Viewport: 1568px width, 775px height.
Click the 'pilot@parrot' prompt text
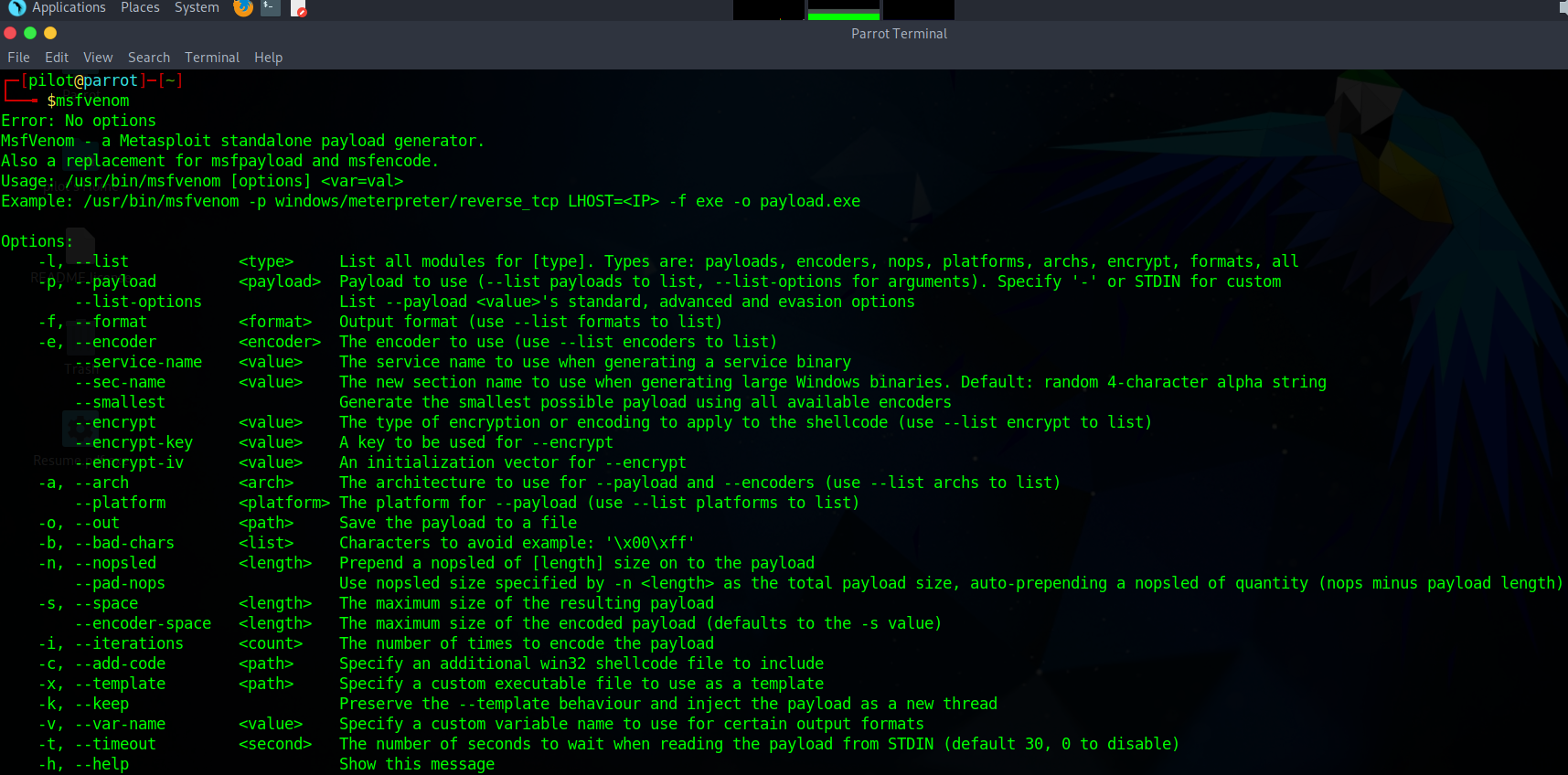point(83,80)
